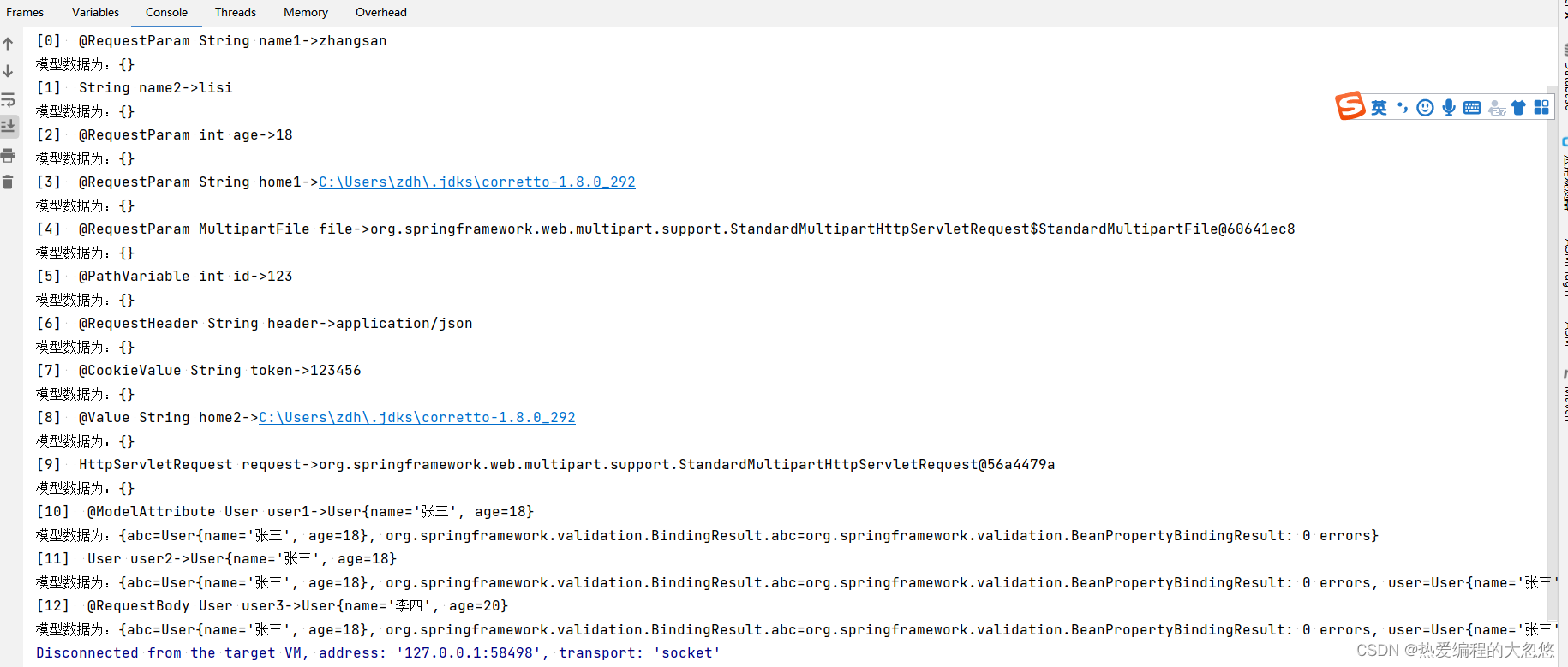Click line '[0] @RequestParam String name1->zhangsan'
This screenshot has height=667, width=1568.
212,40
